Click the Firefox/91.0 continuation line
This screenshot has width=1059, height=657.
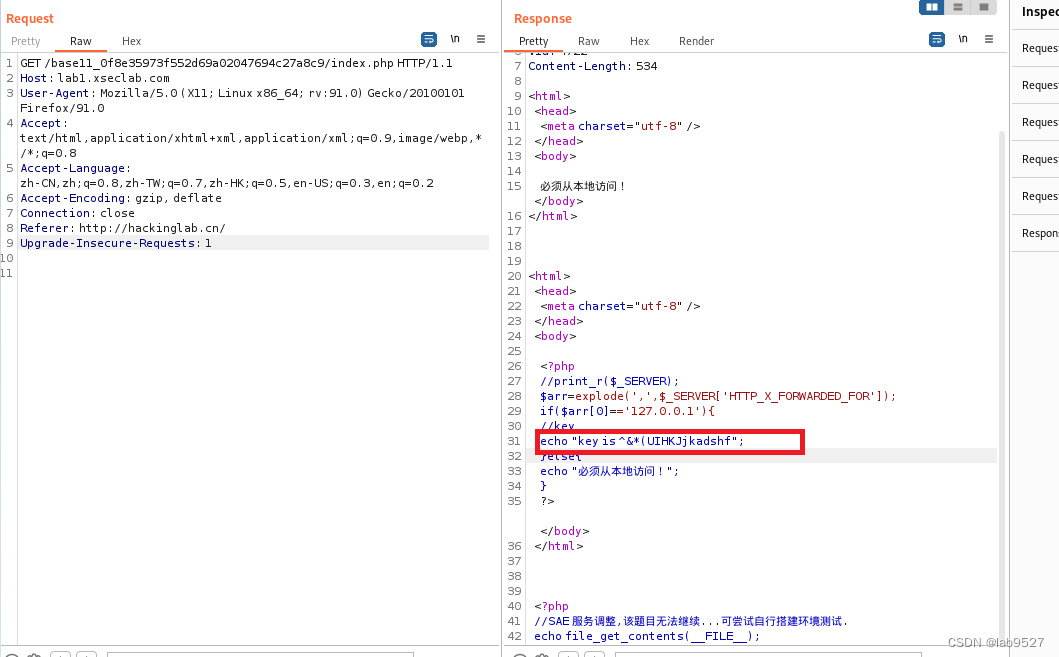(62, 108)
